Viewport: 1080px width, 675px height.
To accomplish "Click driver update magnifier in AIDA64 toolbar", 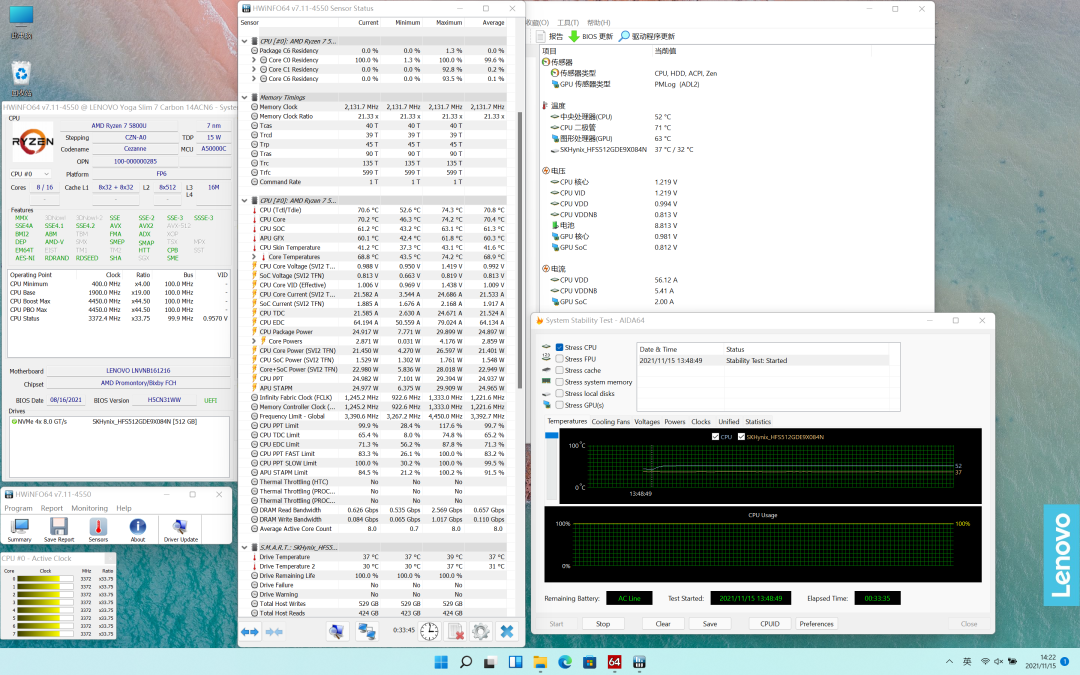I will pyautogui.click(x=624, y=37).
